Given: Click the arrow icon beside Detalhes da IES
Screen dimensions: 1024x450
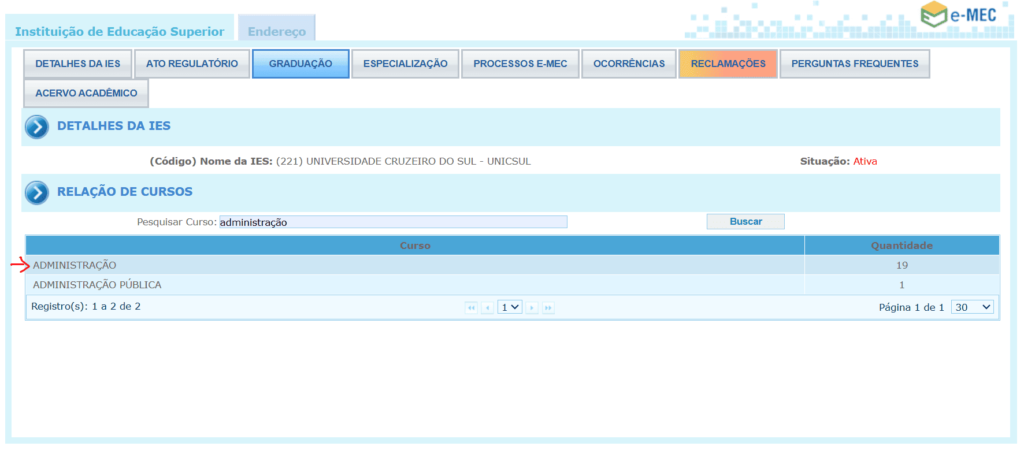Looking at the screenshot, I should (x=37, y=126).
